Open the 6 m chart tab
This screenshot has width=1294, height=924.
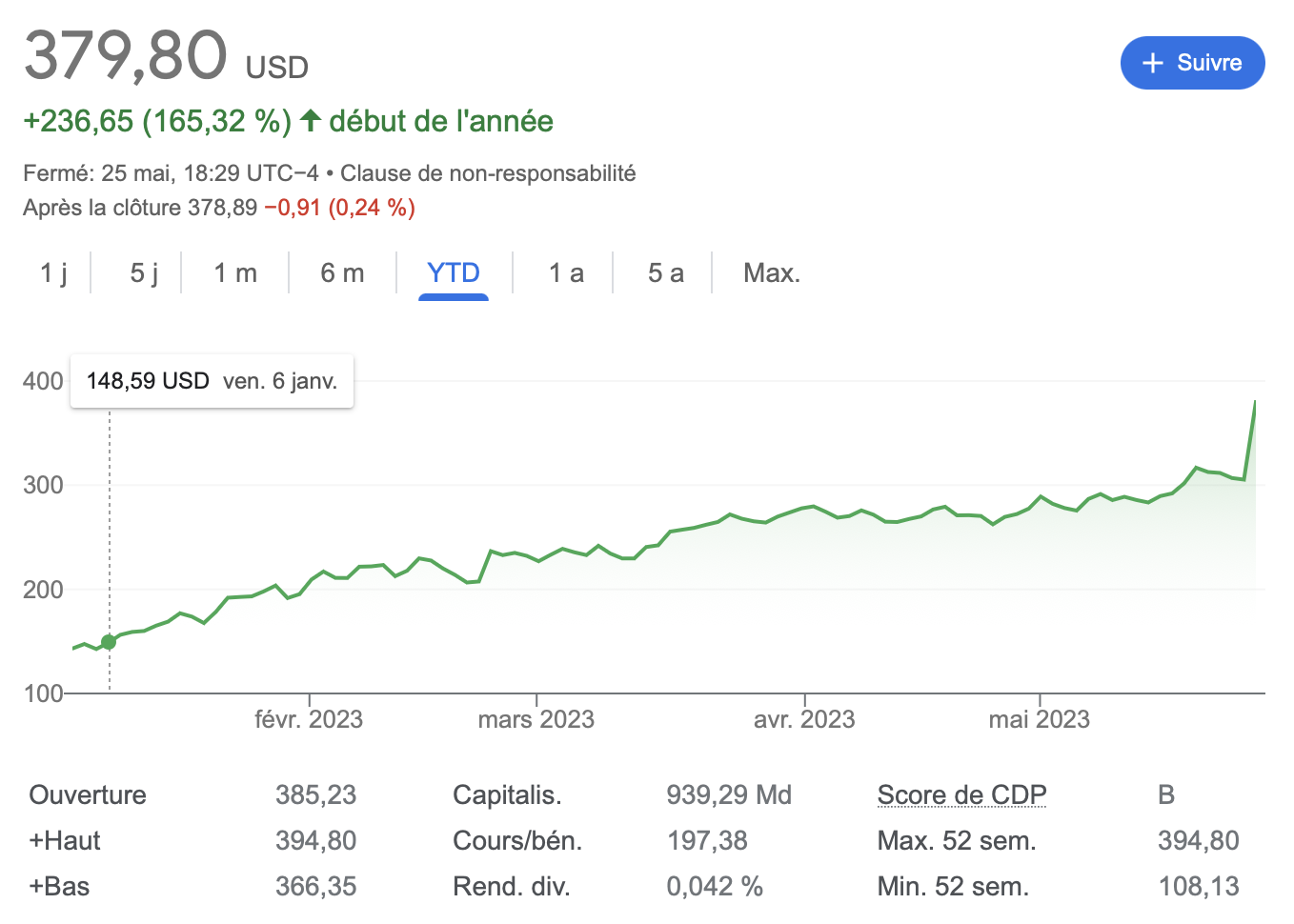(x=342, y=273)
